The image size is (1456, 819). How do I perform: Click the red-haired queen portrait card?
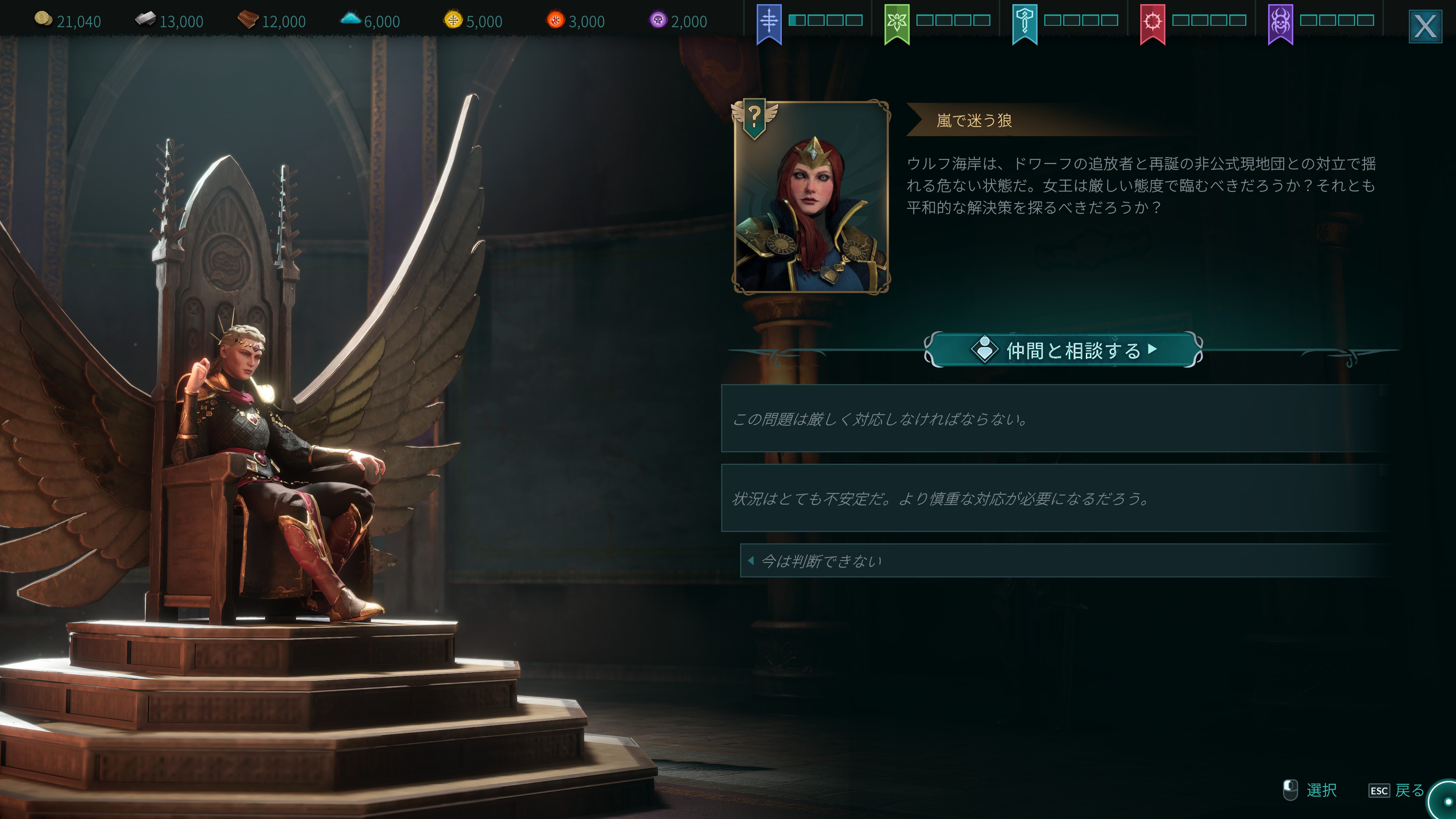[x=811, y=197]
